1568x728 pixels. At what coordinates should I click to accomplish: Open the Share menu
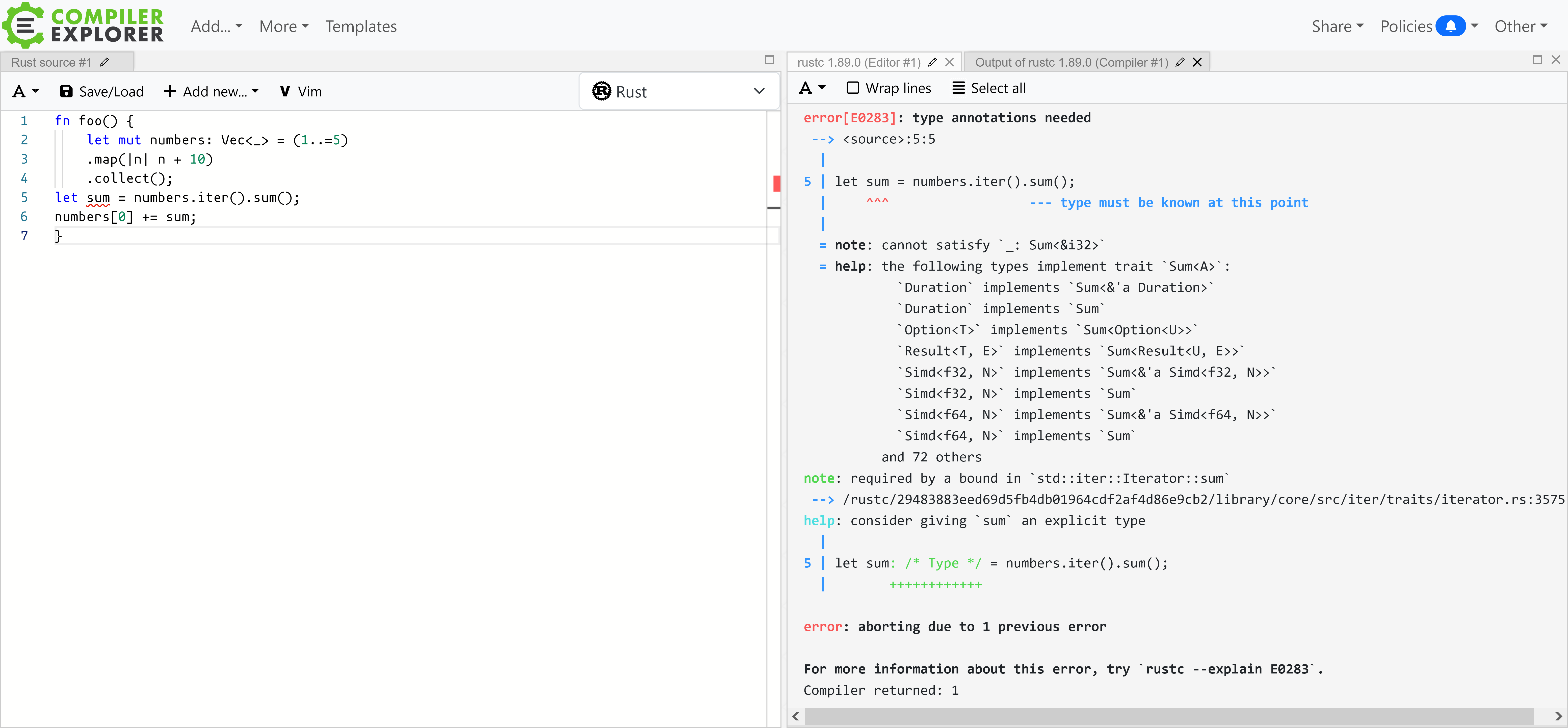pyautogui.click(x=1337, y=26)
